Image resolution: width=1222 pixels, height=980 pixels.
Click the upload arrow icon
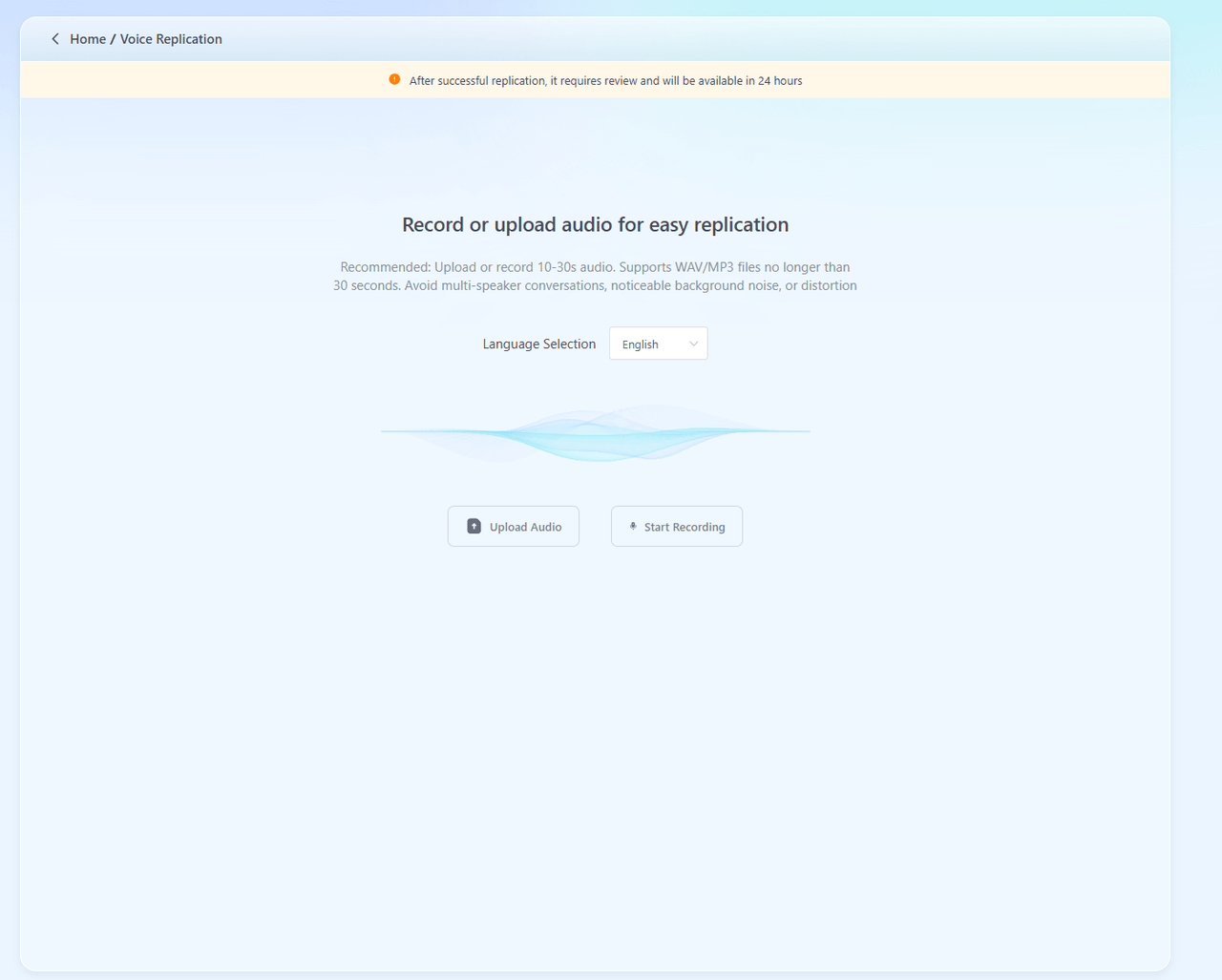click(x=474, y=527)
